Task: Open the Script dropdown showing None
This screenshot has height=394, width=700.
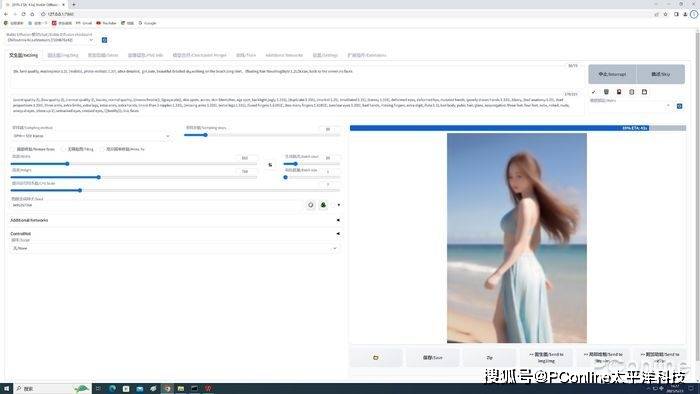Action: (x=174, y=248)
